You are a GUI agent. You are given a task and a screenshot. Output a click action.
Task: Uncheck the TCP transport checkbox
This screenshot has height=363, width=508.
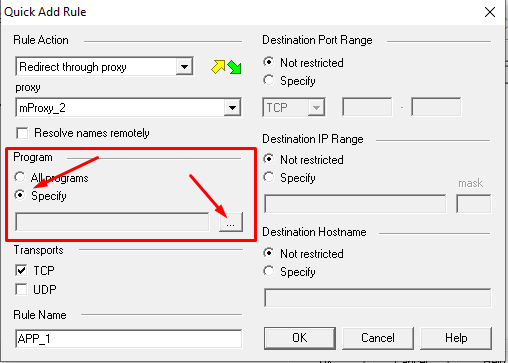(21, 270)
